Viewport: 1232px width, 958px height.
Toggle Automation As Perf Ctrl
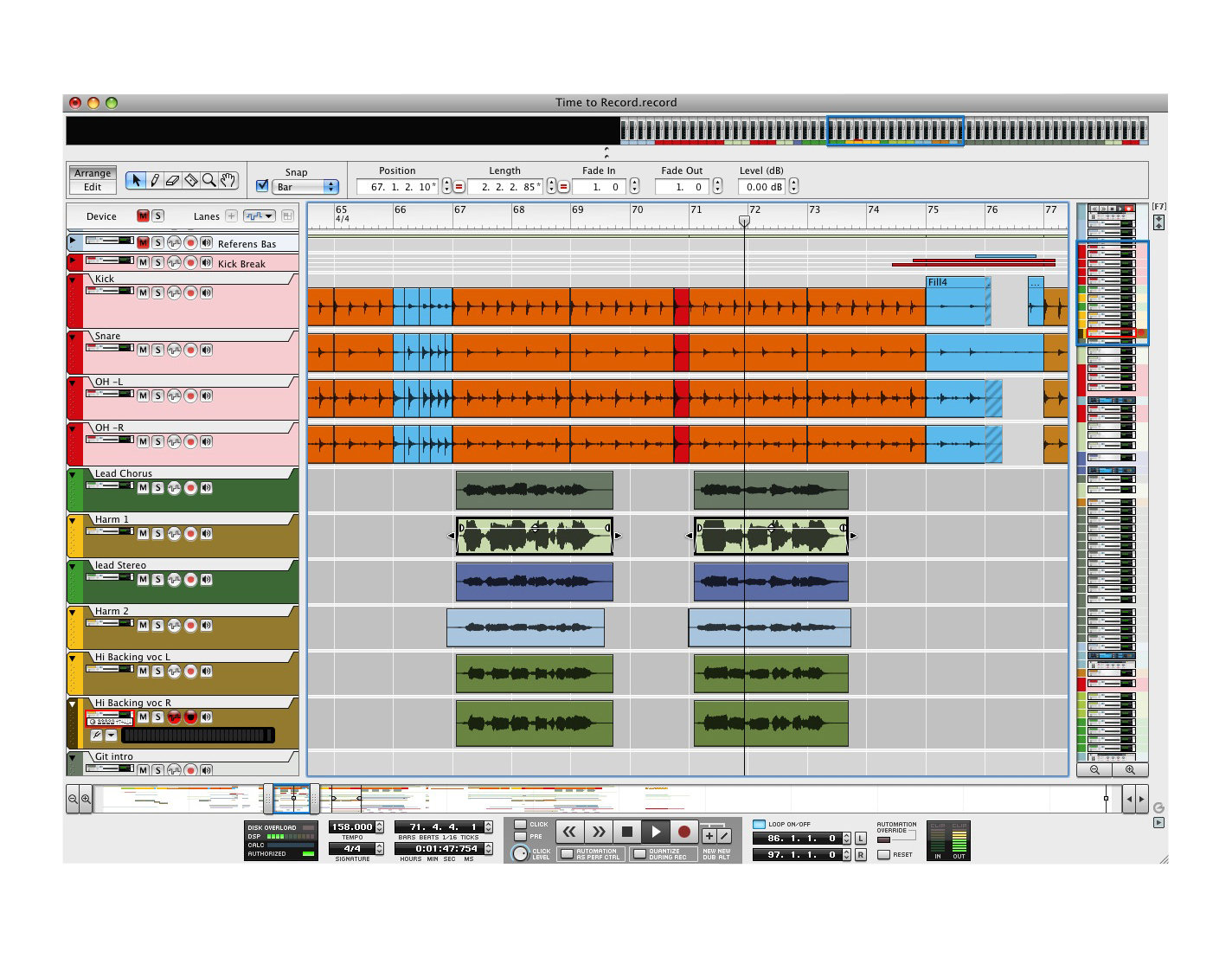567,854
